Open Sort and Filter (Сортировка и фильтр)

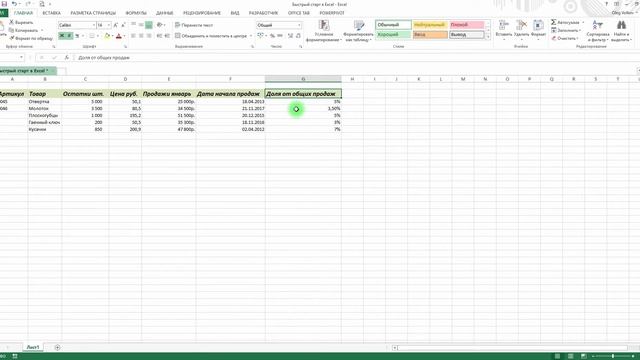point(598,31)
